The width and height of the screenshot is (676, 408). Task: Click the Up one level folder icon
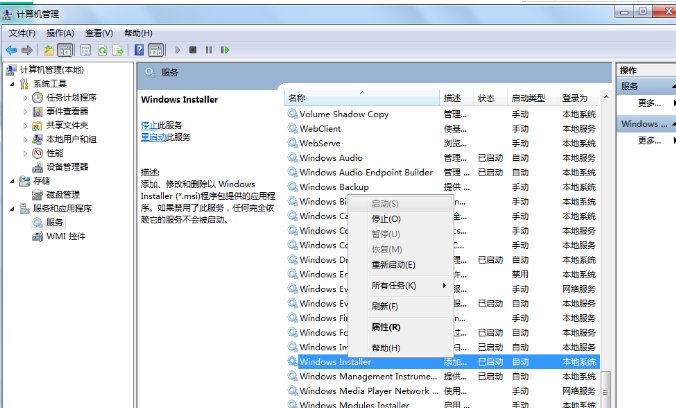click(x=49, y=50)
